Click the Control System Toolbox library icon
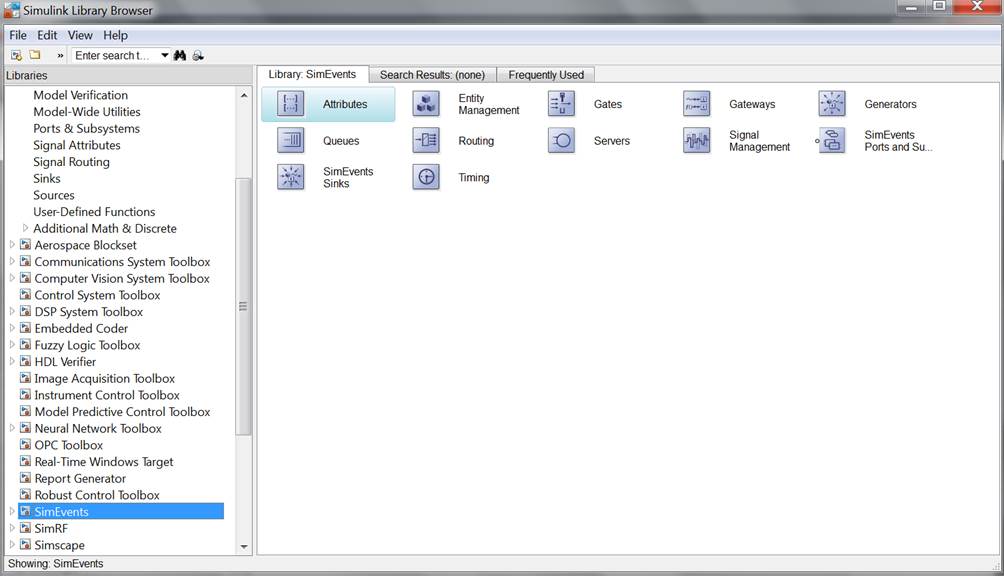The image size is (1004, 576). [26, 294]
